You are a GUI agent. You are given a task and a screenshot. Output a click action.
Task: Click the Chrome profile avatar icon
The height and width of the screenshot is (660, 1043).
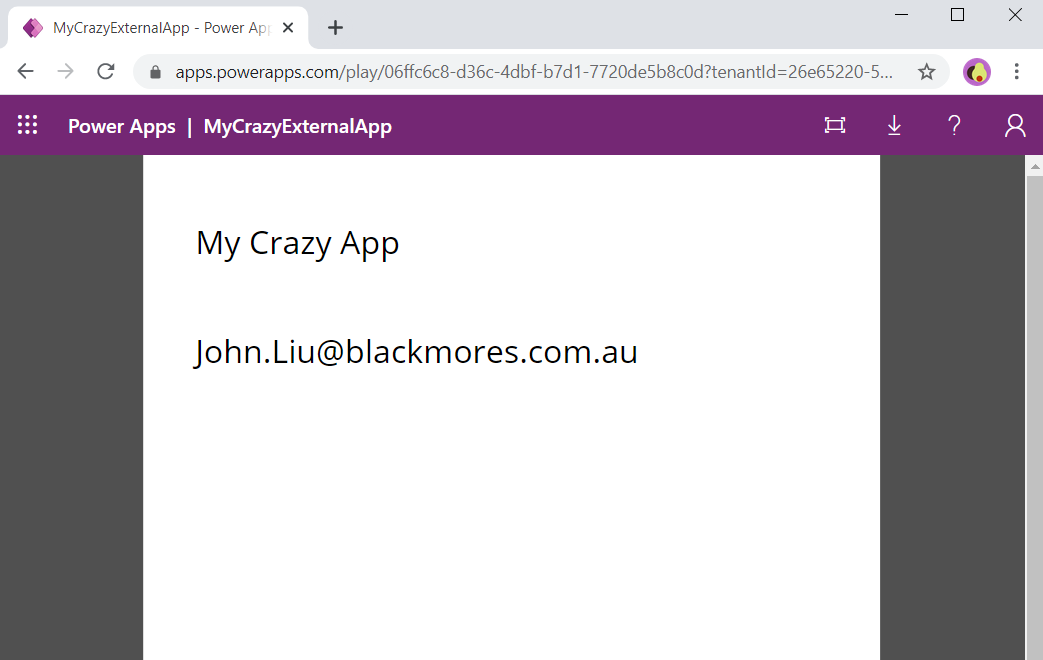click(976, 72)
